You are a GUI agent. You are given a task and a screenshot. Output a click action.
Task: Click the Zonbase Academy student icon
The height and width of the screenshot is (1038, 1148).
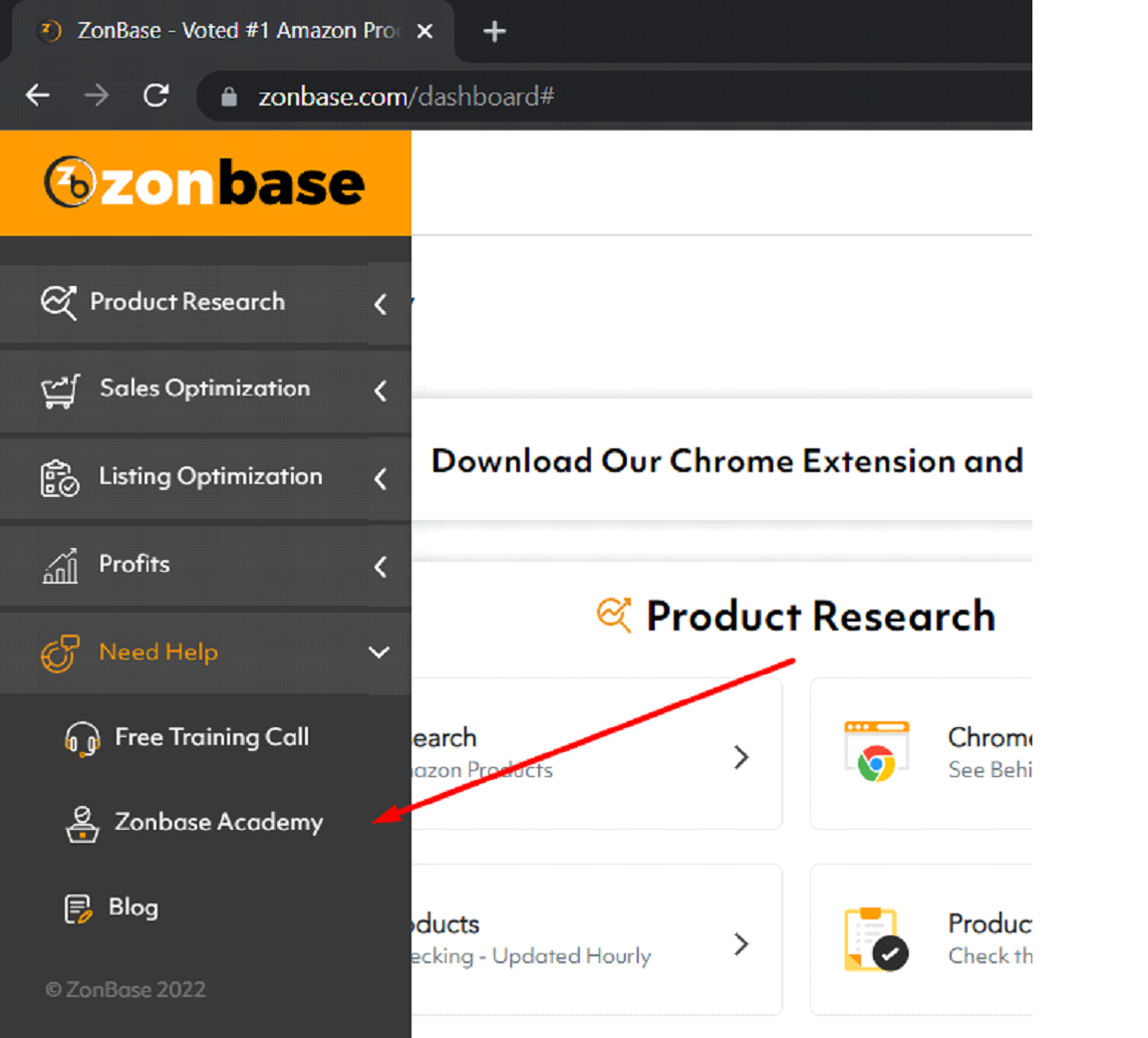click(x=82, y=824)
